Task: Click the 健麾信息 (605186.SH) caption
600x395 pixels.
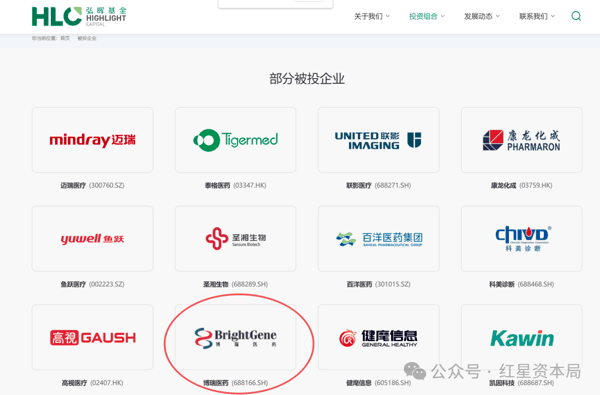Action: [x=378, y=383]
